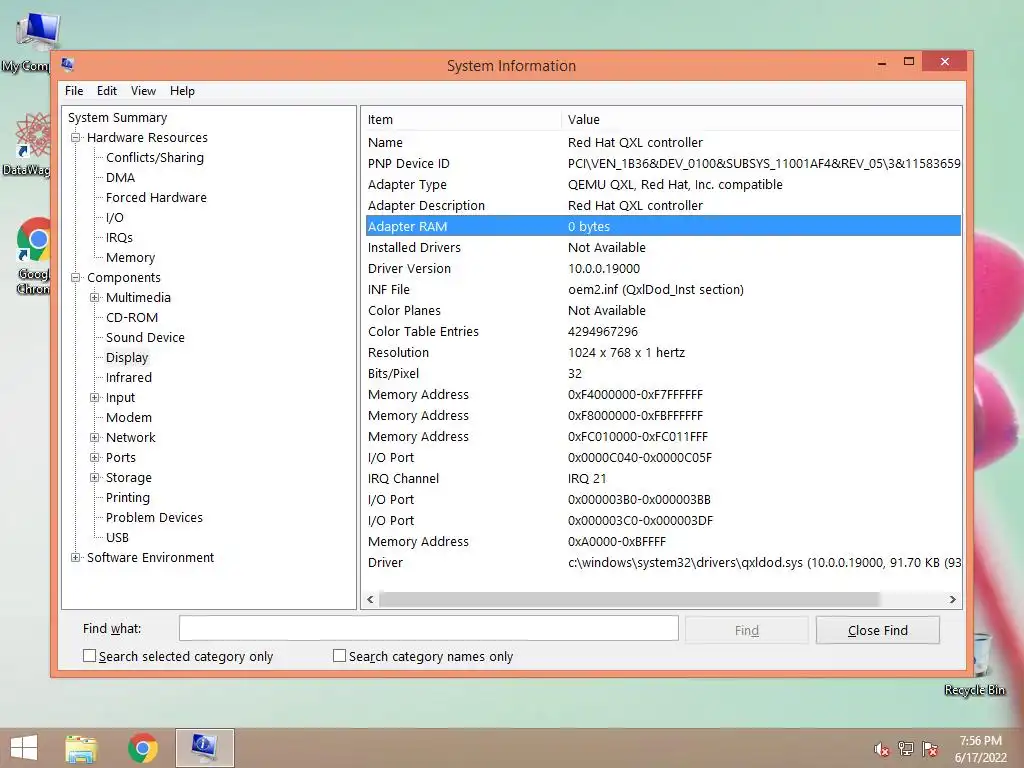Click the horizontal scrollbar right arrow
The height and width of the screenshot is (768, 1024).
pos(952,600)
